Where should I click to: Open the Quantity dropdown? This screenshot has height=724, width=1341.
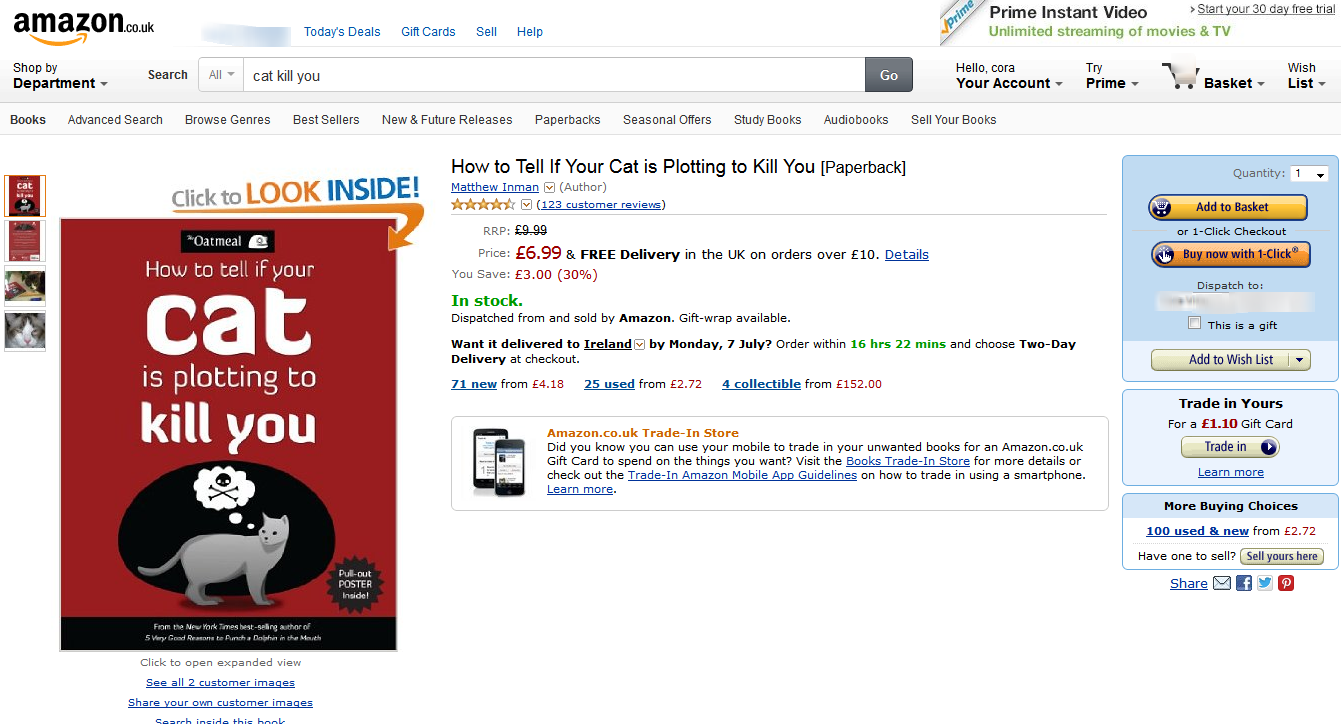pyautogui.click(x=1309, y=174)
